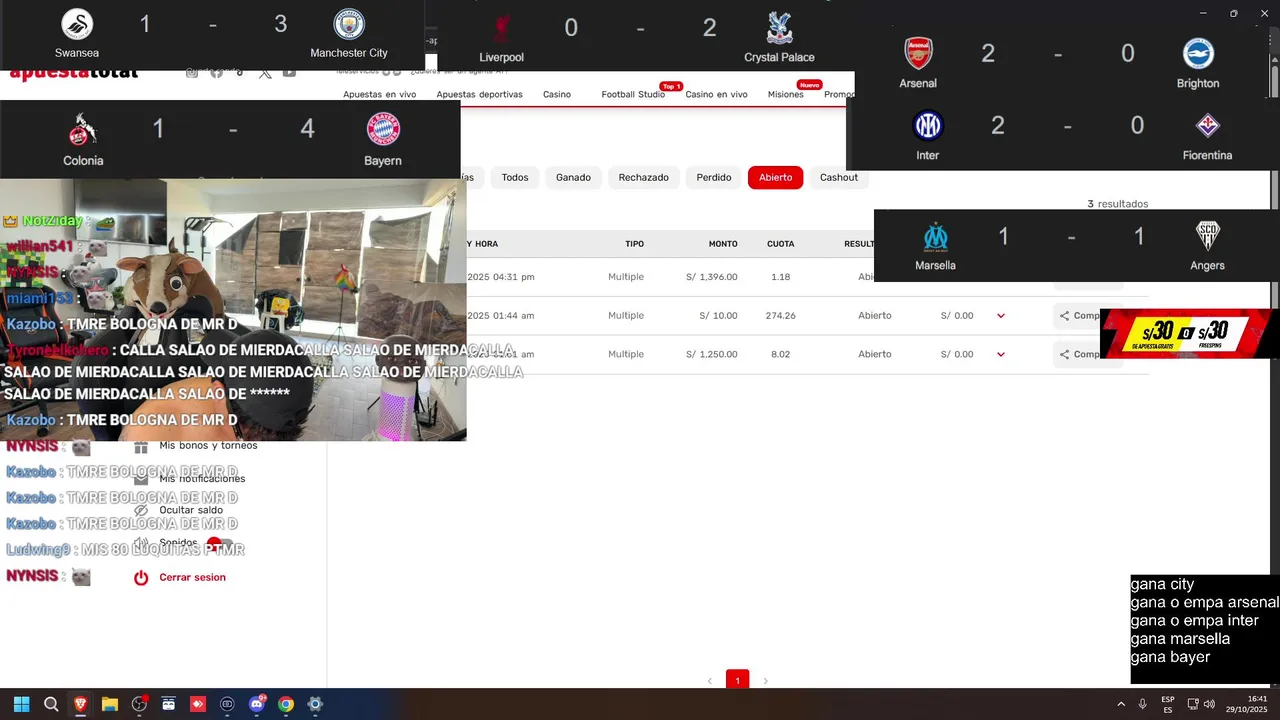
Task: Click the apuestatotal logo
Action: tap(74, 75)
